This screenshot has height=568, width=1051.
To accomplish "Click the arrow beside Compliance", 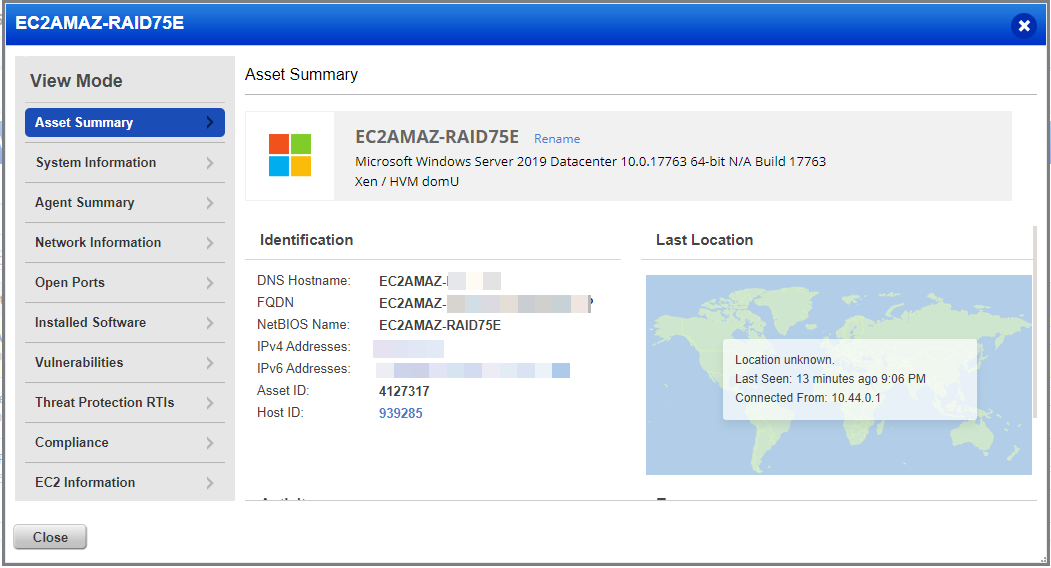I will pos(210,443).
